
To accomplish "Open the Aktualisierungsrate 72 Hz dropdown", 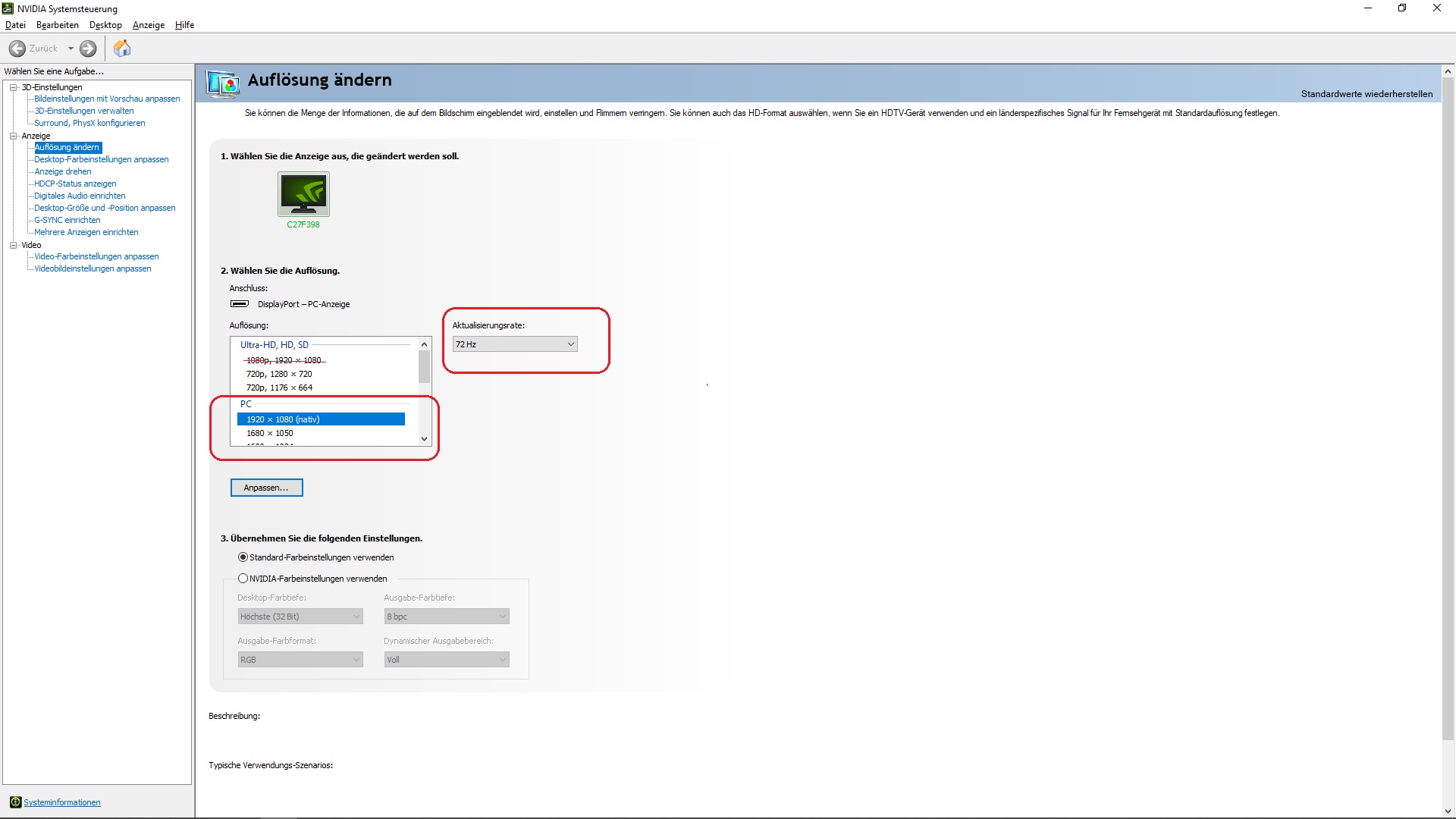I will pos(515,344).
